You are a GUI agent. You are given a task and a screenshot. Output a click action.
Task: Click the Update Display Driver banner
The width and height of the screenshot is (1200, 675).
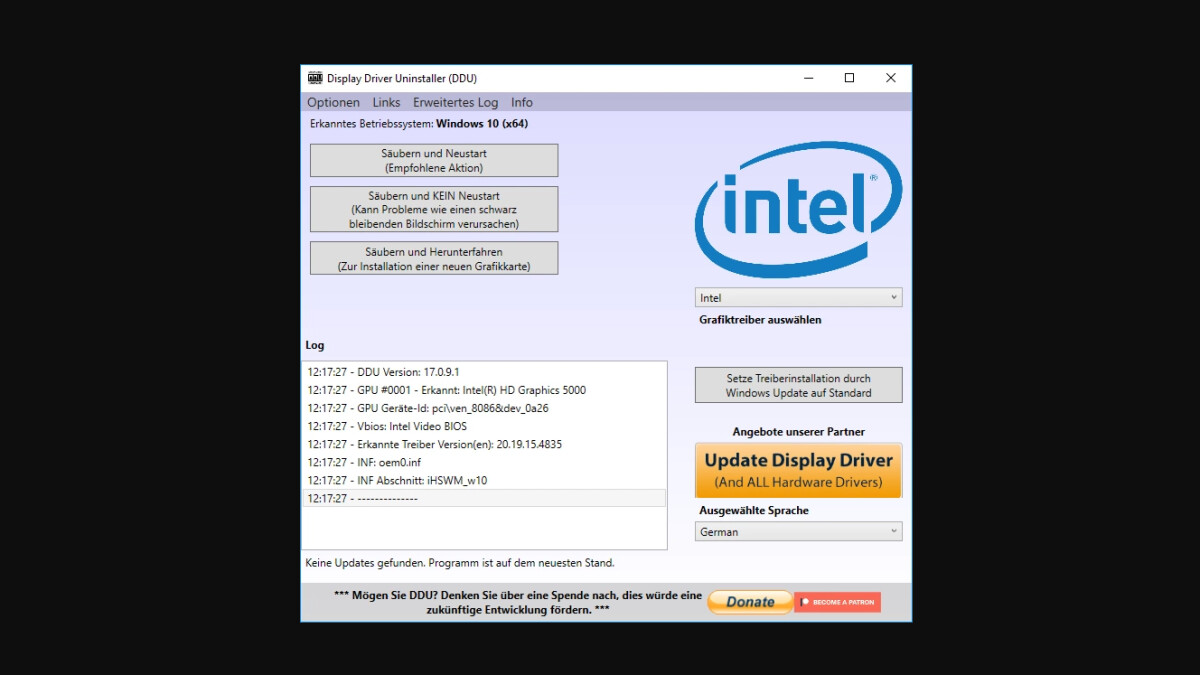point(798,470)
